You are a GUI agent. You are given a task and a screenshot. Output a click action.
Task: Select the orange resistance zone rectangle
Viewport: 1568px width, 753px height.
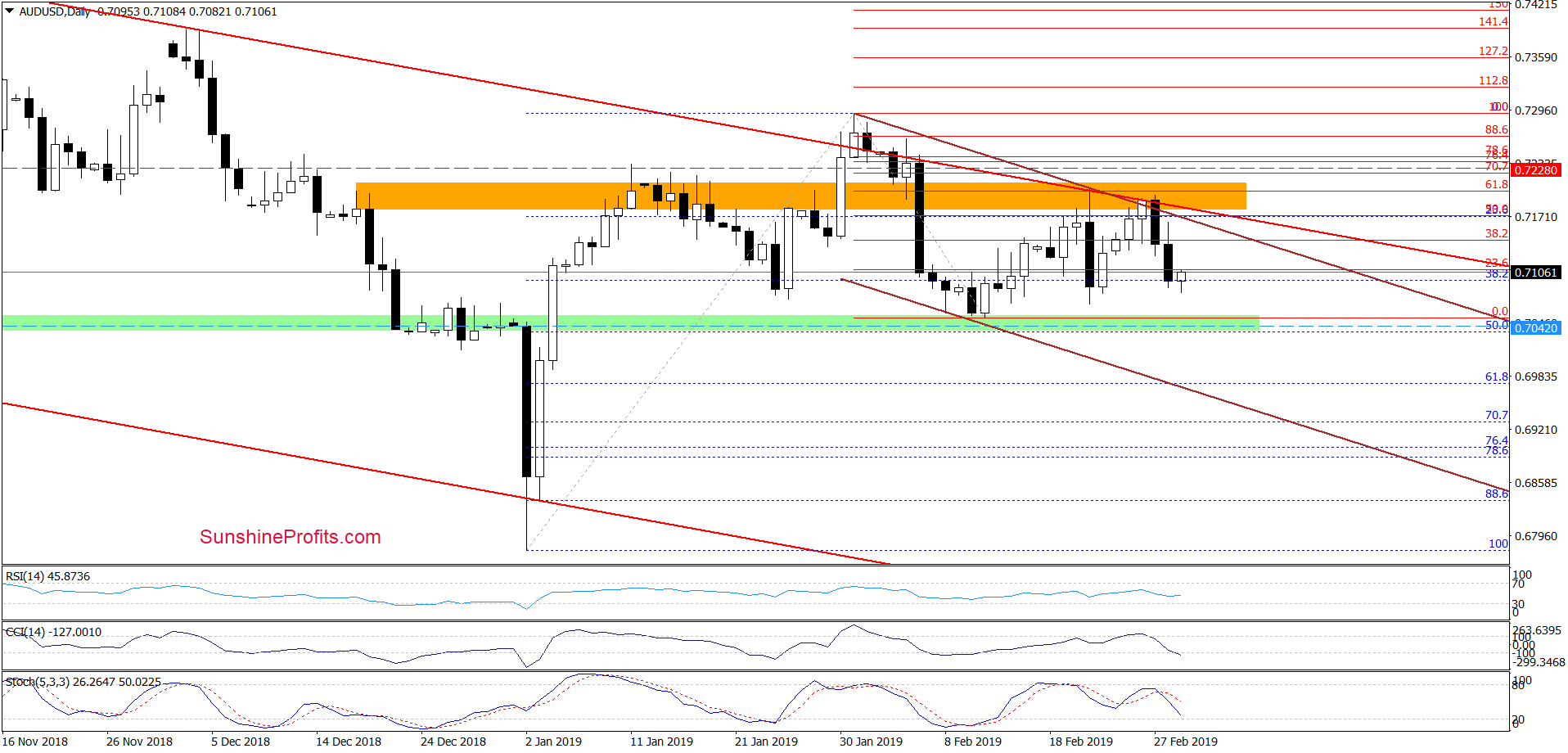point(801,196)
